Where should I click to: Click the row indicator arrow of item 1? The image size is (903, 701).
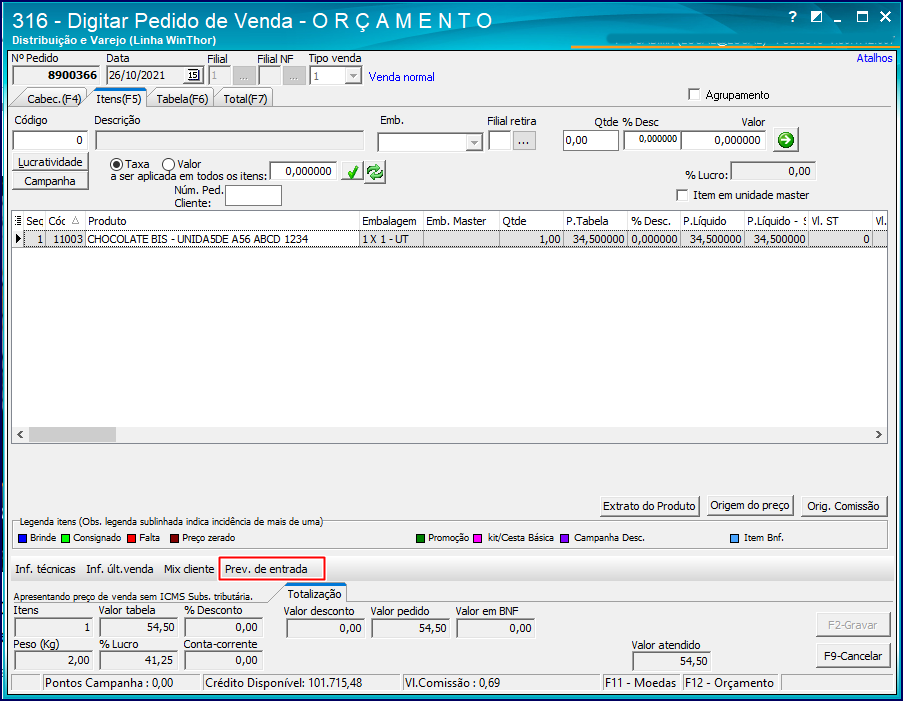18,238
